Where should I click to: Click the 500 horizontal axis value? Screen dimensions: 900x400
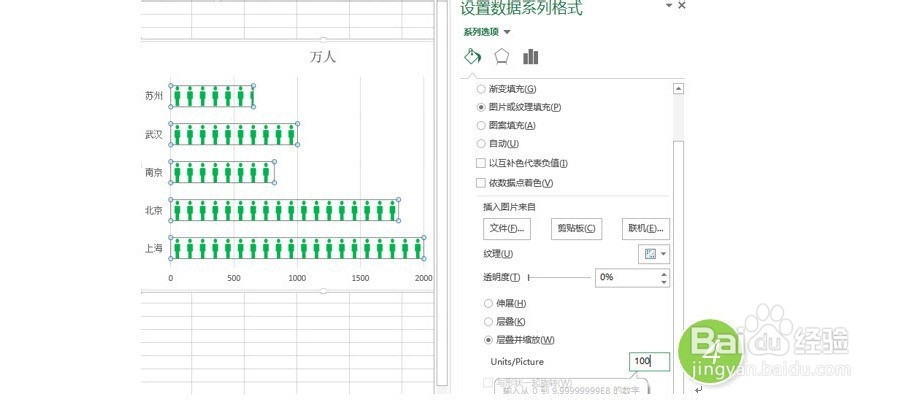pyautogui.click(x=234, y=278)
